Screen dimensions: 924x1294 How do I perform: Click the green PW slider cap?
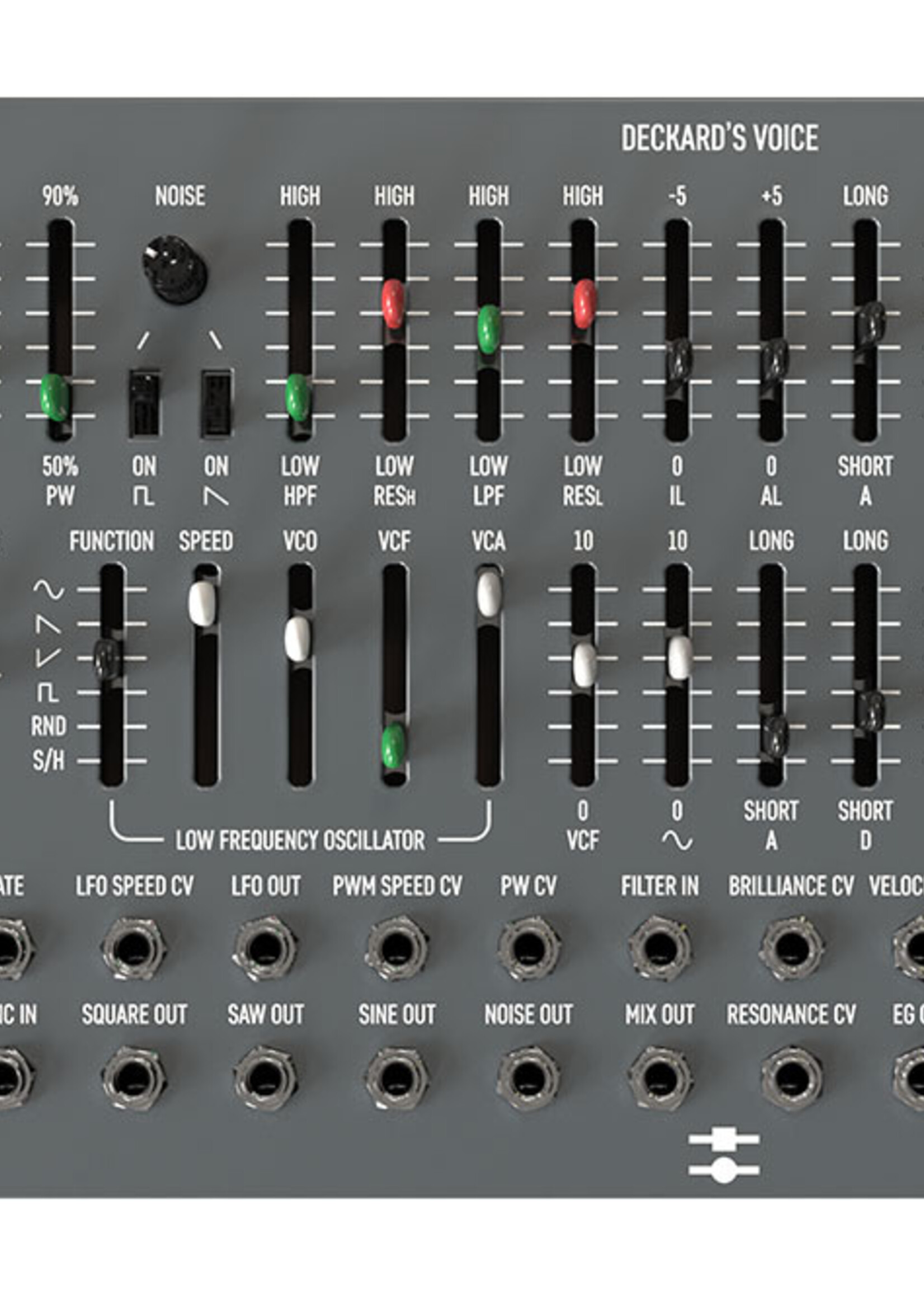coord(55,397)
